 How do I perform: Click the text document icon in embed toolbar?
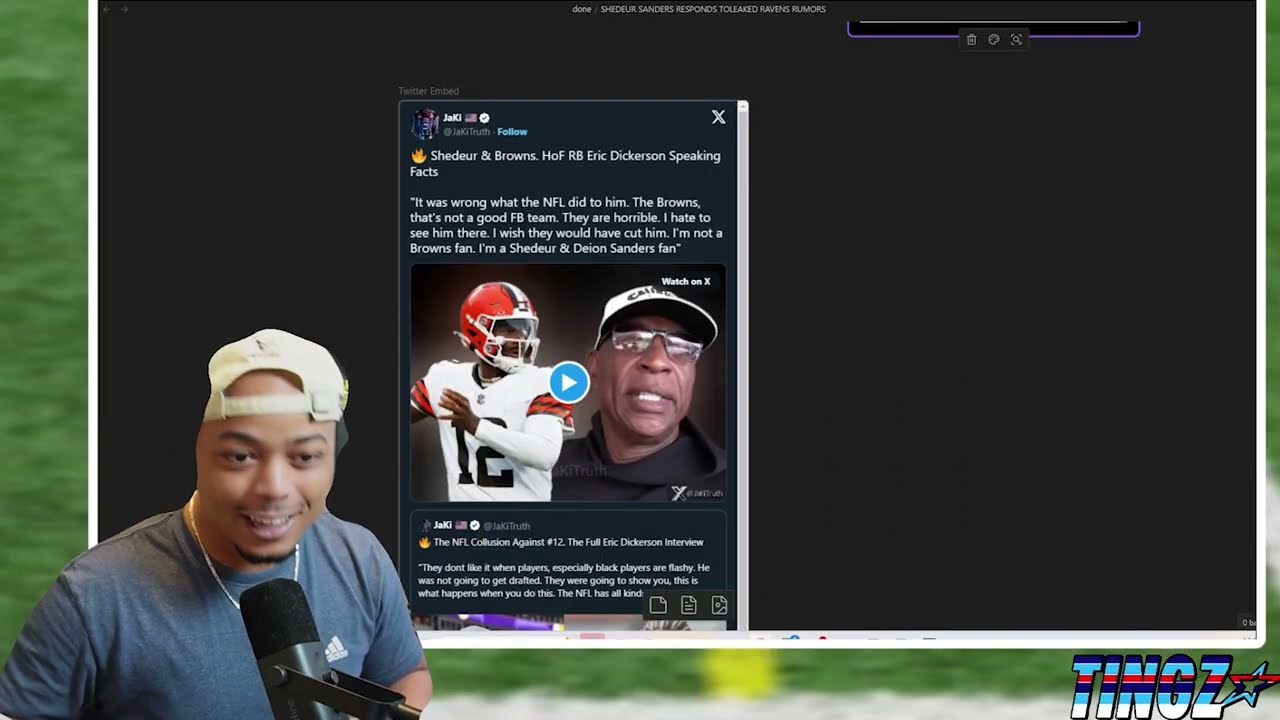(x=689, y=605)
